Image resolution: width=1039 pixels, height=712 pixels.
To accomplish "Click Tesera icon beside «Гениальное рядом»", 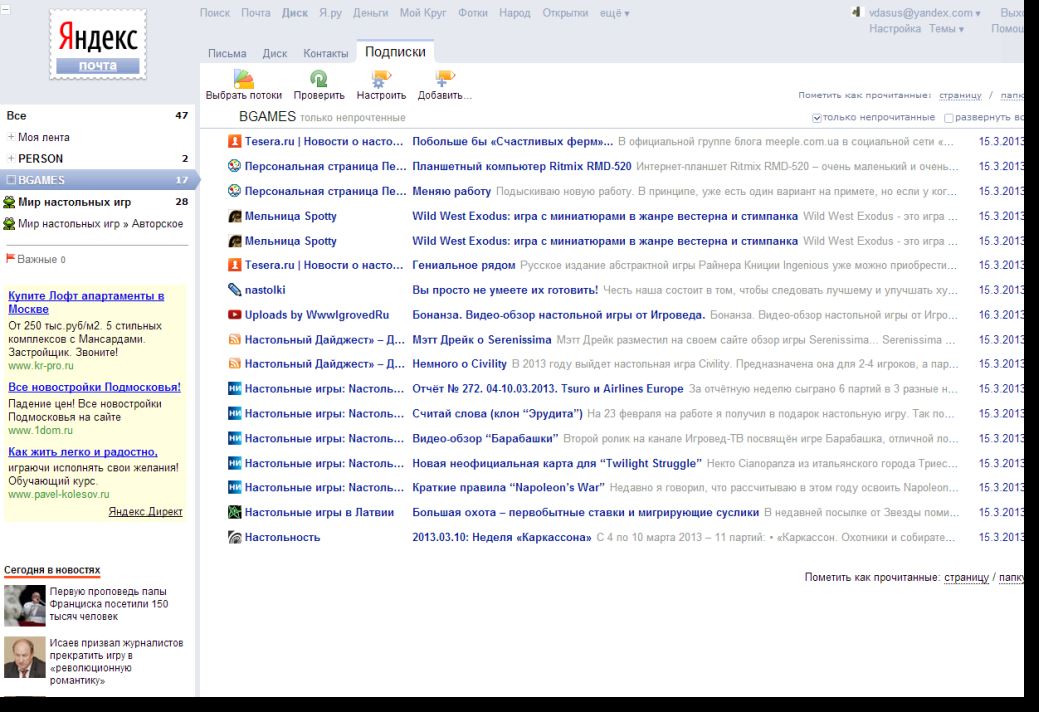I will (235, 265).
